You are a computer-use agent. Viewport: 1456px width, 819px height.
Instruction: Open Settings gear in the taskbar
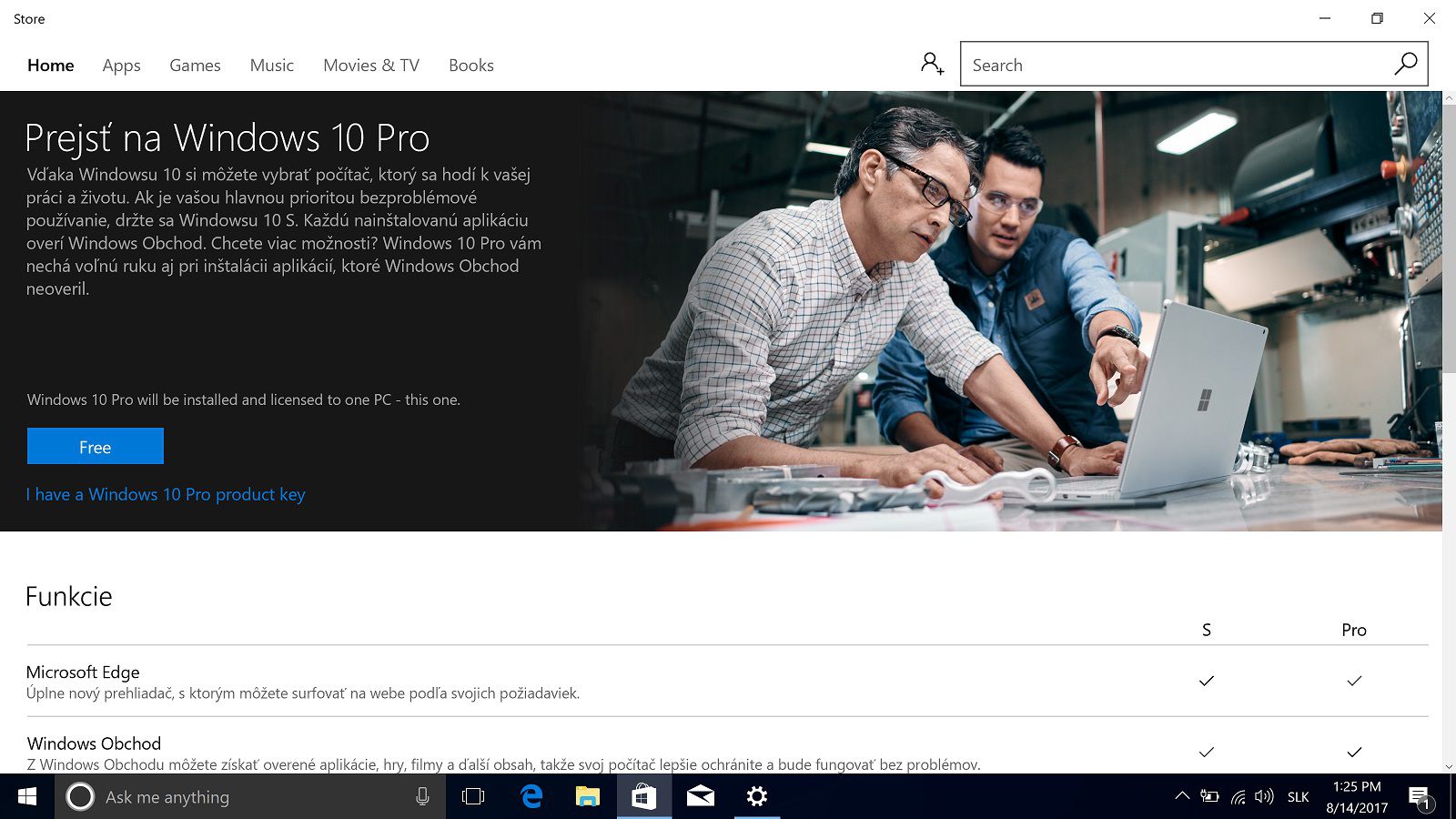click(757, 796)
